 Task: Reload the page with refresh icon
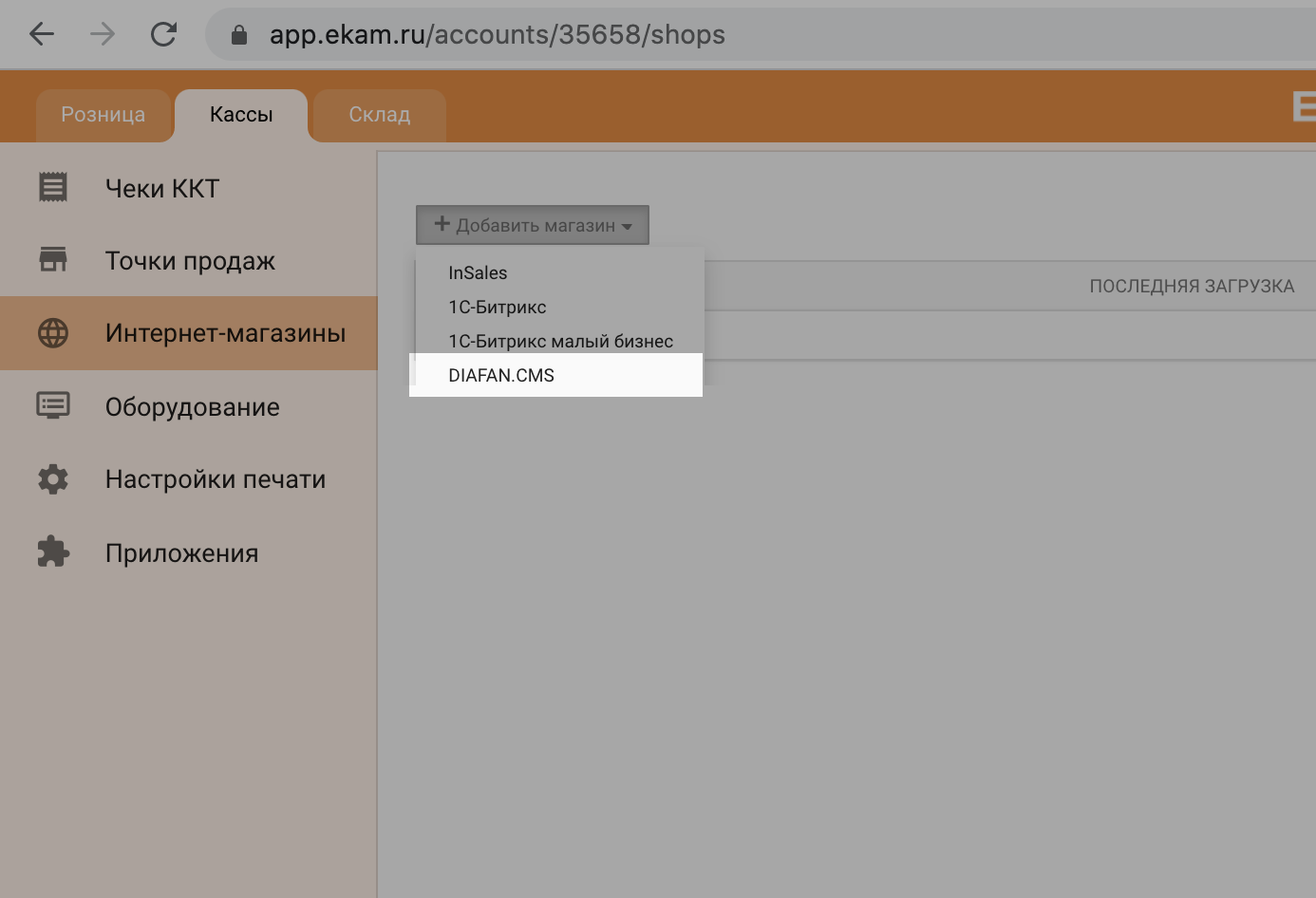point(163,34)
